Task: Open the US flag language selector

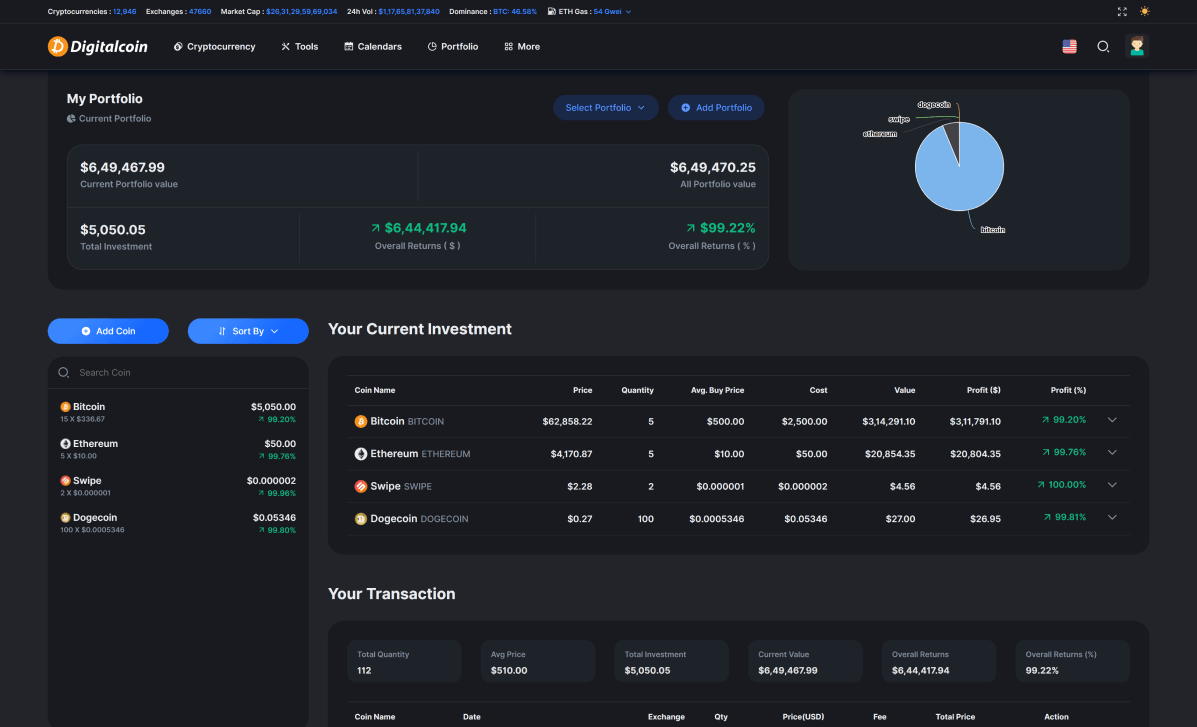Action: point(1070,47)
